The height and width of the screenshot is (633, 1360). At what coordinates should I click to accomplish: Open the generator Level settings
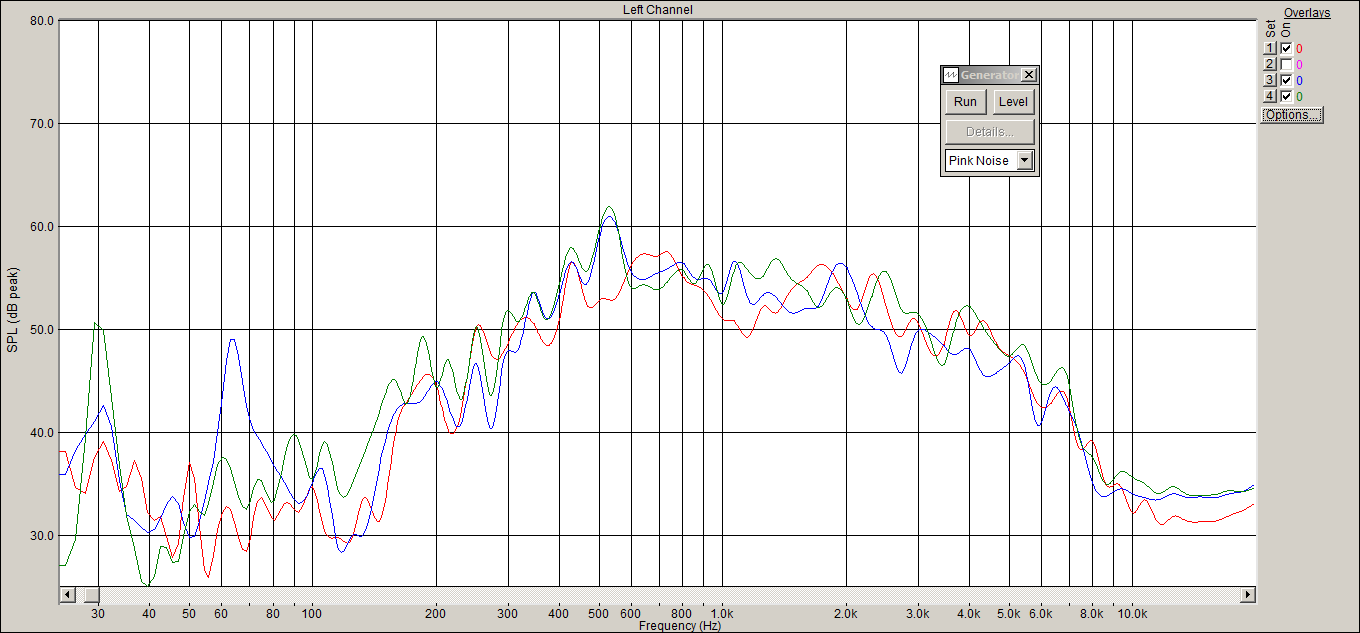click(x=1013, y=102)
